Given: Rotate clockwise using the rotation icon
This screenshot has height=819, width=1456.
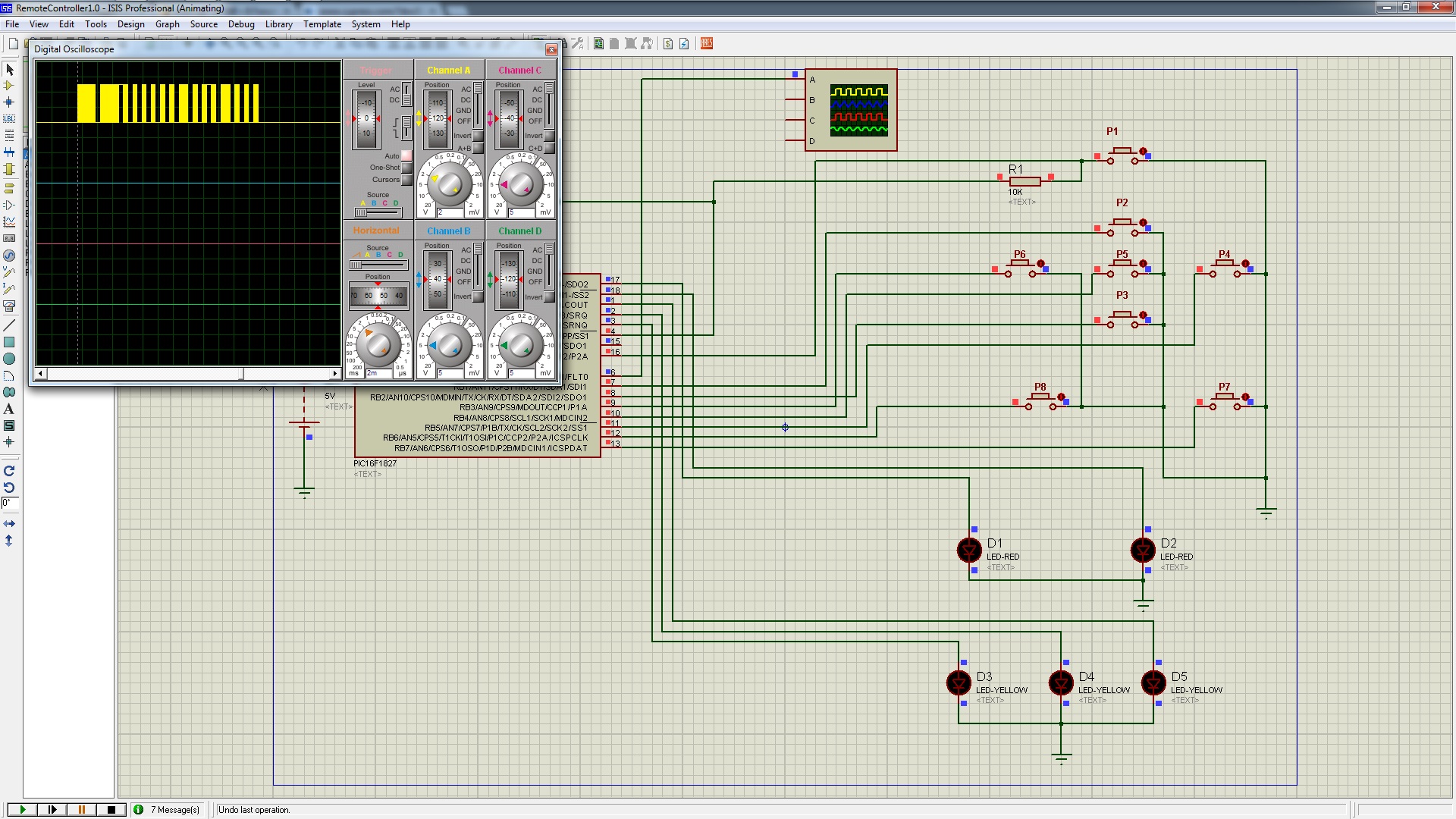Looking at the screenshot, I should 9,471.
